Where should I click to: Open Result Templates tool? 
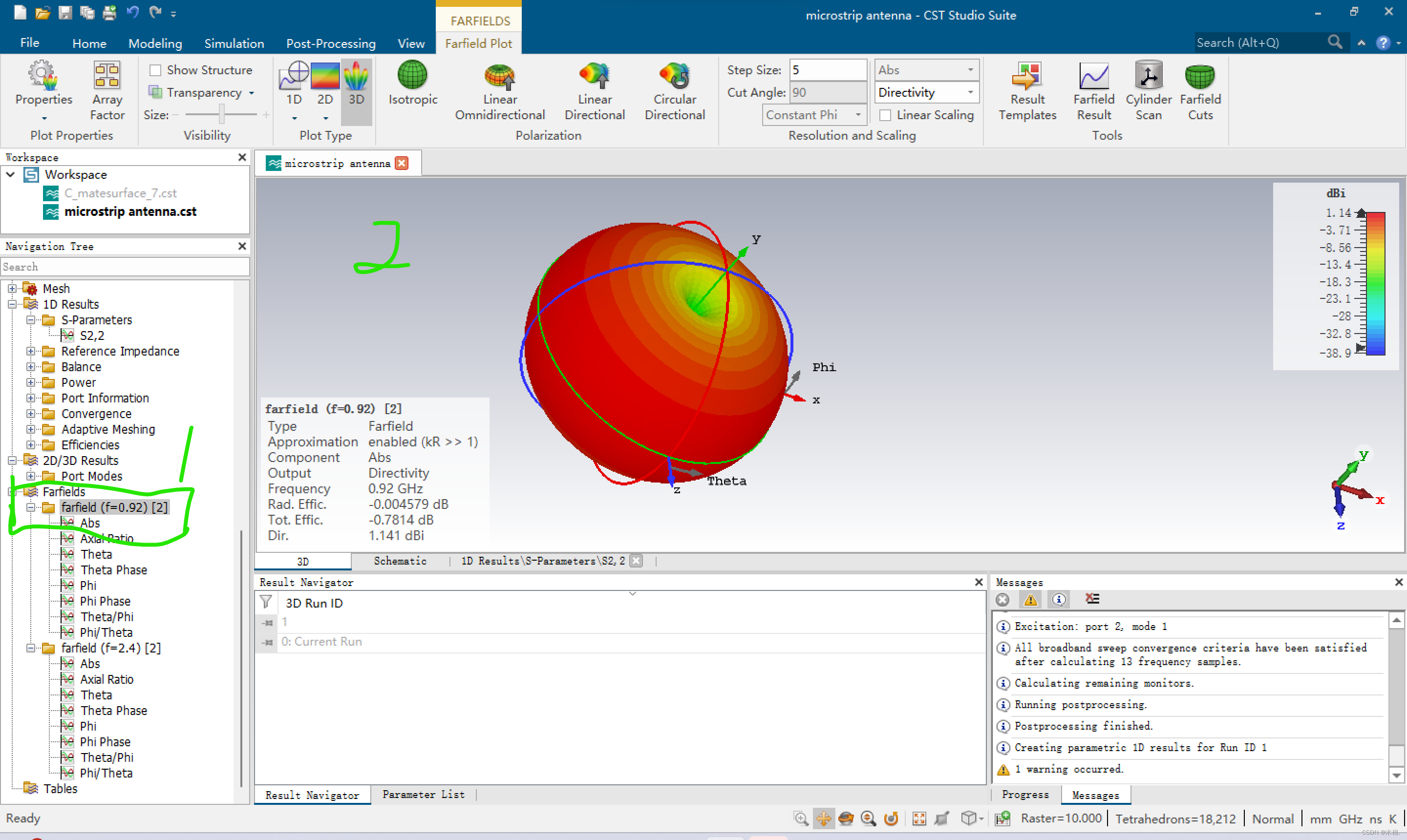point(1026,76)
